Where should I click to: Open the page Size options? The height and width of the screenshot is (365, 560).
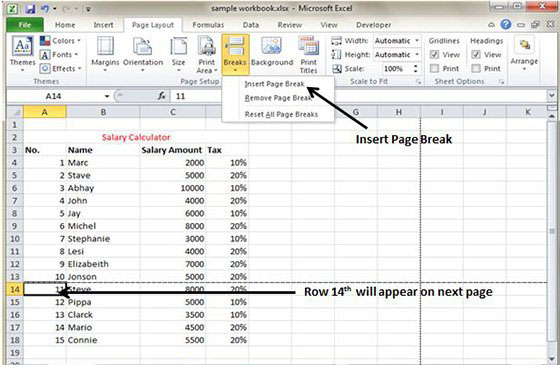point(178,54)
